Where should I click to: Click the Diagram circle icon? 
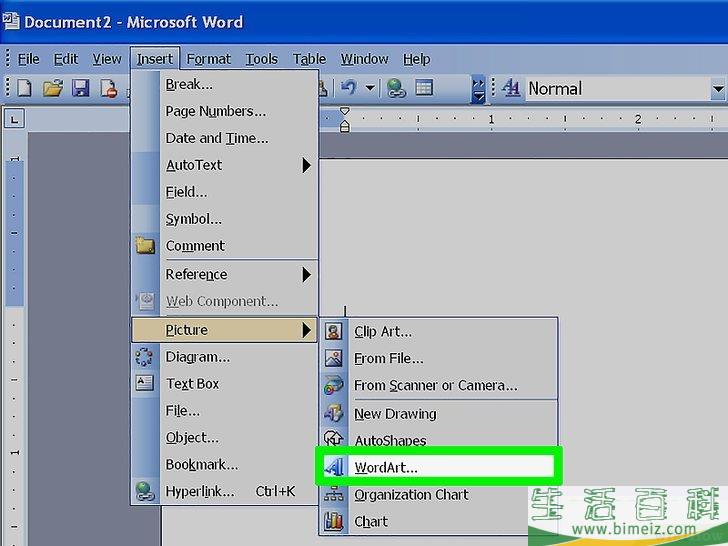point(144,357)
